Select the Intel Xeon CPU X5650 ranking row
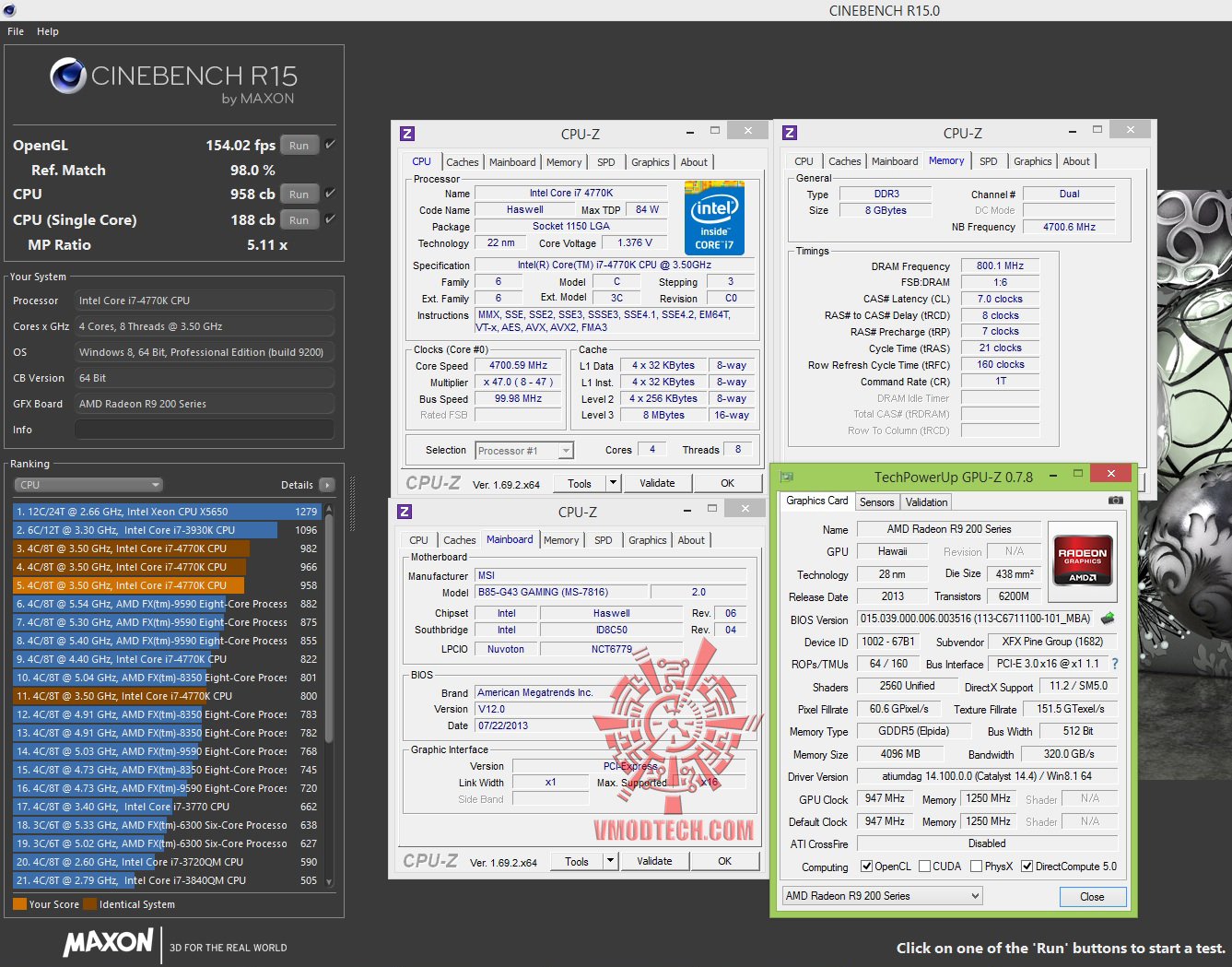 [x=168, y=512]
